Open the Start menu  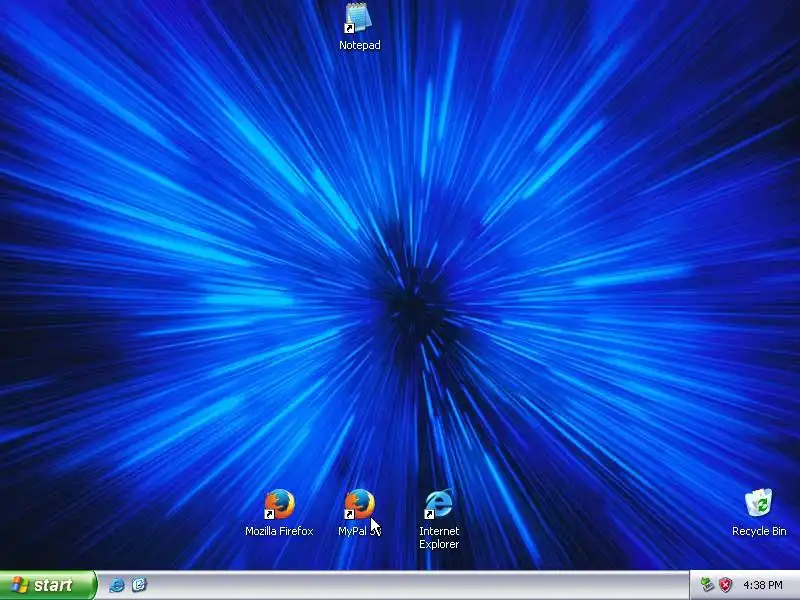48,585
